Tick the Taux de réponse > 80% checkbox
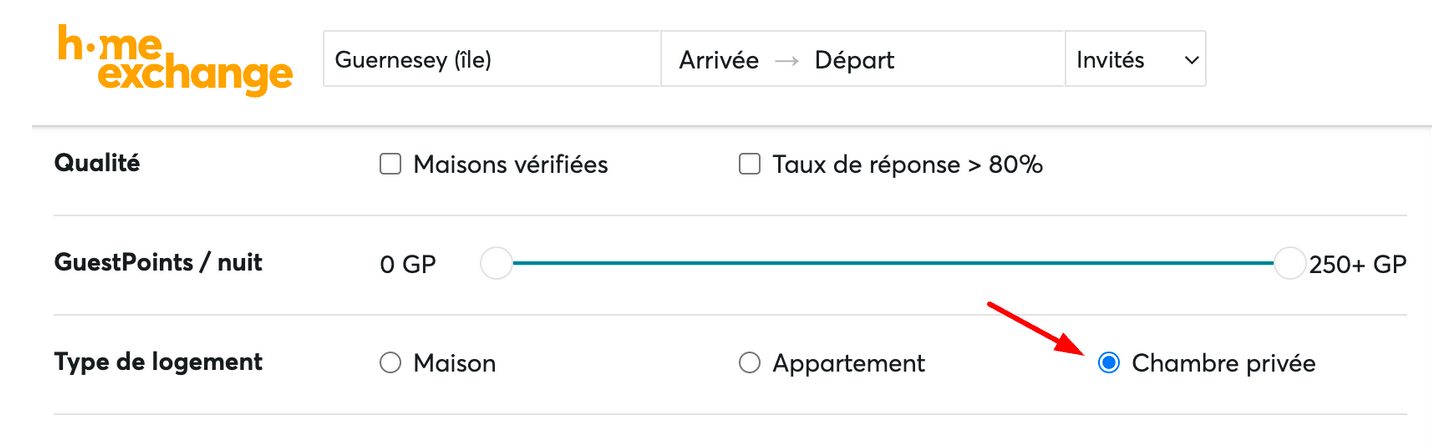This screenshot has height=448, width=1432. 749,165
